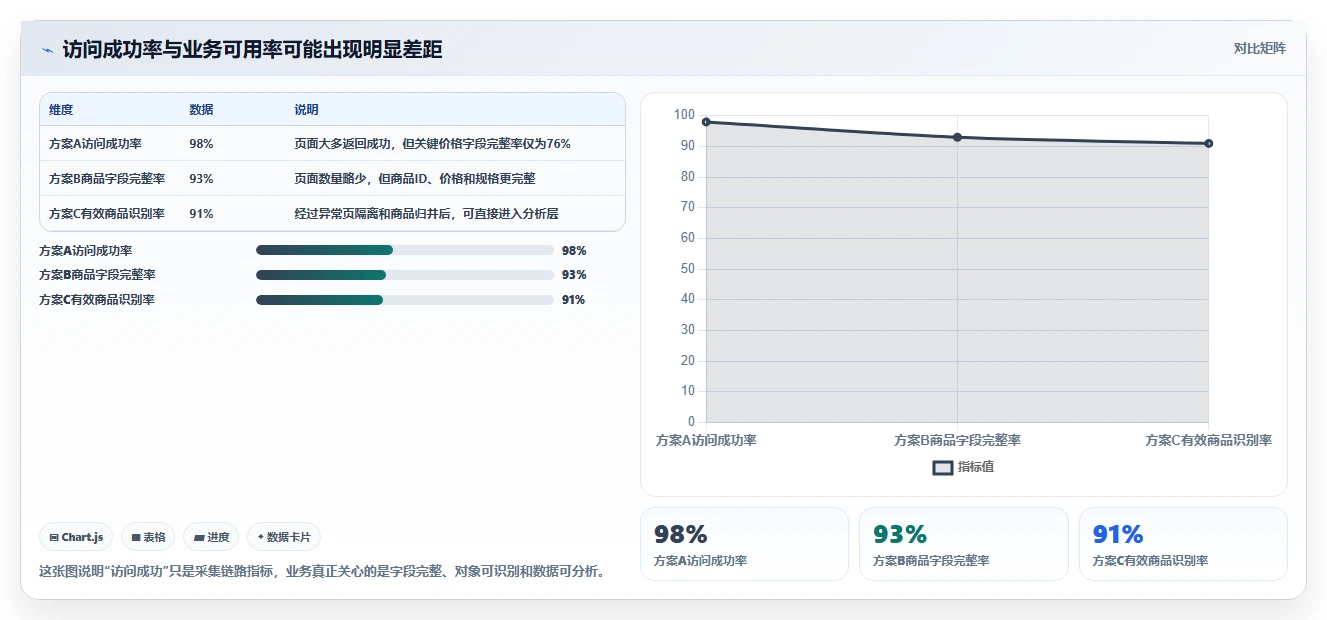
Task: Click x-axis label 方案B商品字段完整率
Action: [957, 440]
